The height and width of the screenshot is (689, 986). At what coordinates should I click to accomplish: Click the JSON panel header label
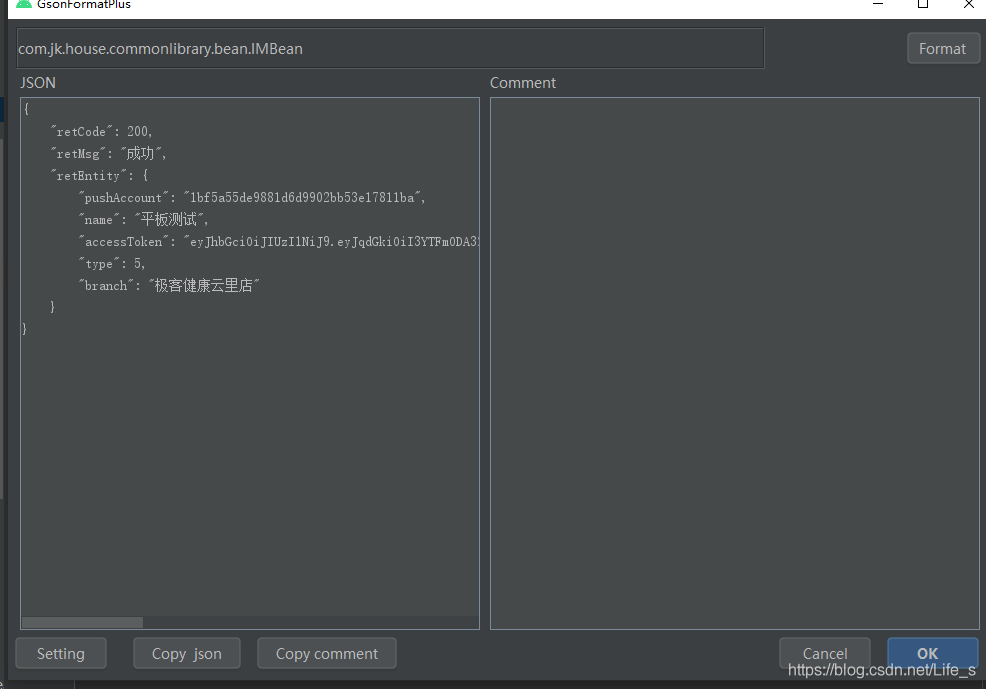37,82
